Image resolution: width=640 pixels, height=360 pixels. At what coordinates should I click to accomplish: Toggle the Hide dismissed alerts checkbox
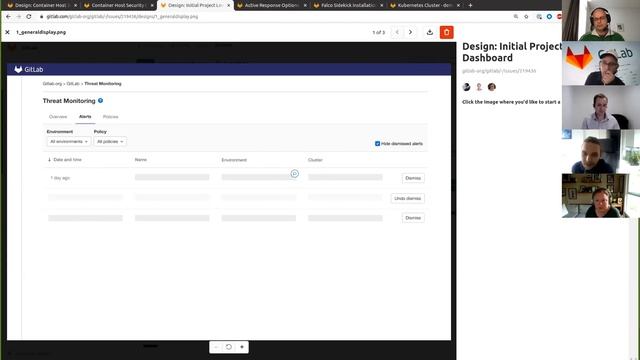(x=378, y=144)
